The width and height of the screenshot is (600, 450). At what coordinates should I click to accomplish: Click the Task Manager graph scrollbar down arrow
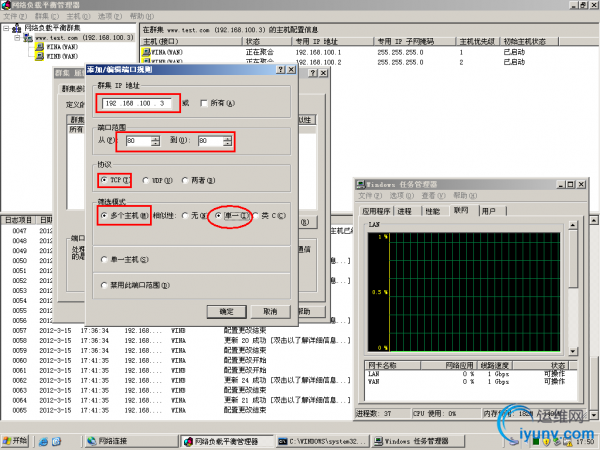pyautogui.click(x=573, y=351)
